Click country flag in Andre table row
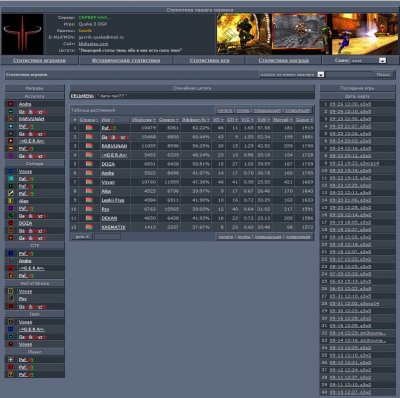400x398 pixels. click(89, 173)
